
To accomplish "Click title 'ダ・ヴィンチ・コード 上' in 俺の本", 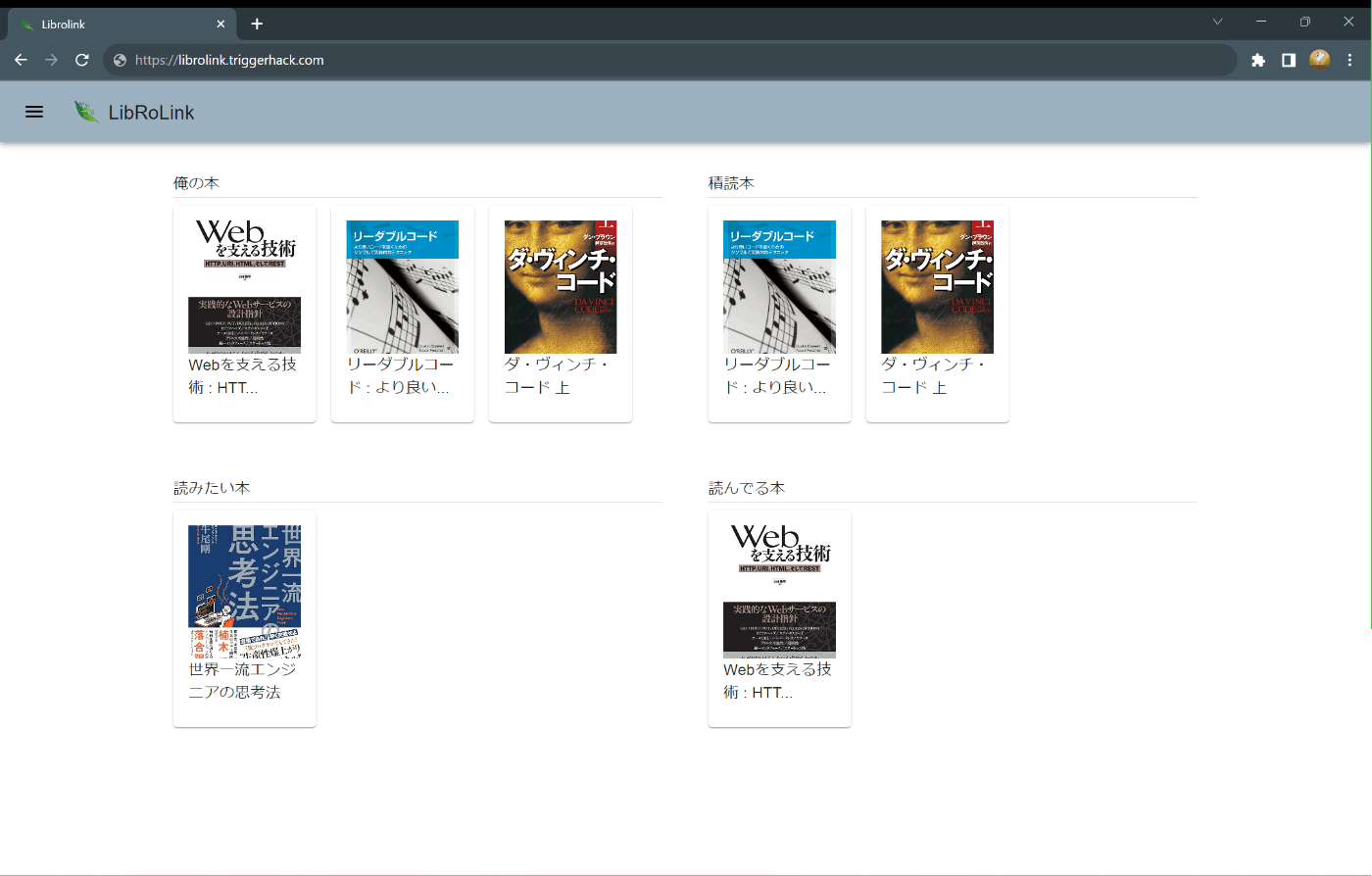I will point(557,375).
